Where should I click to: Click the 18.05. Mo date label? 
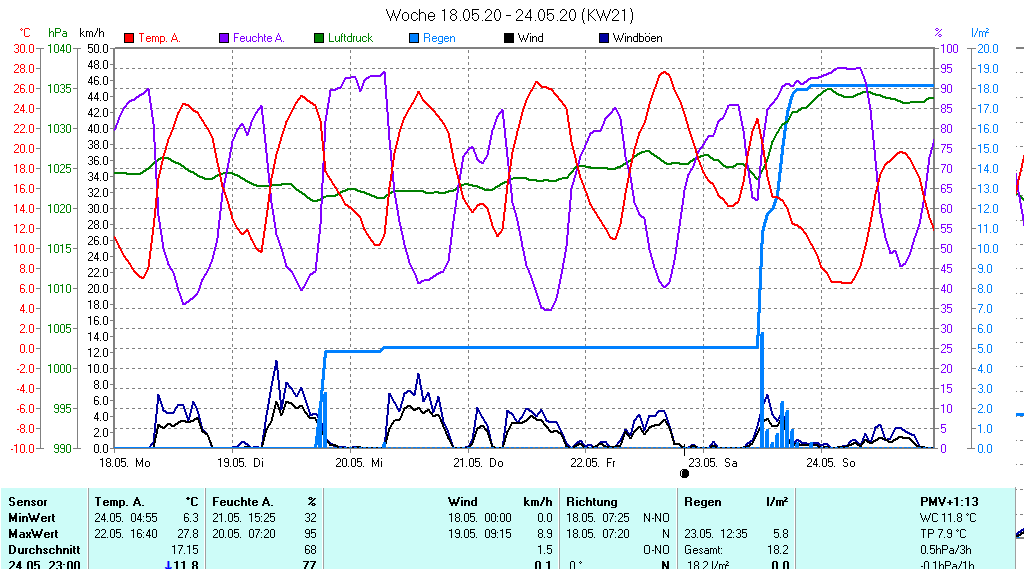click(124, 463)
